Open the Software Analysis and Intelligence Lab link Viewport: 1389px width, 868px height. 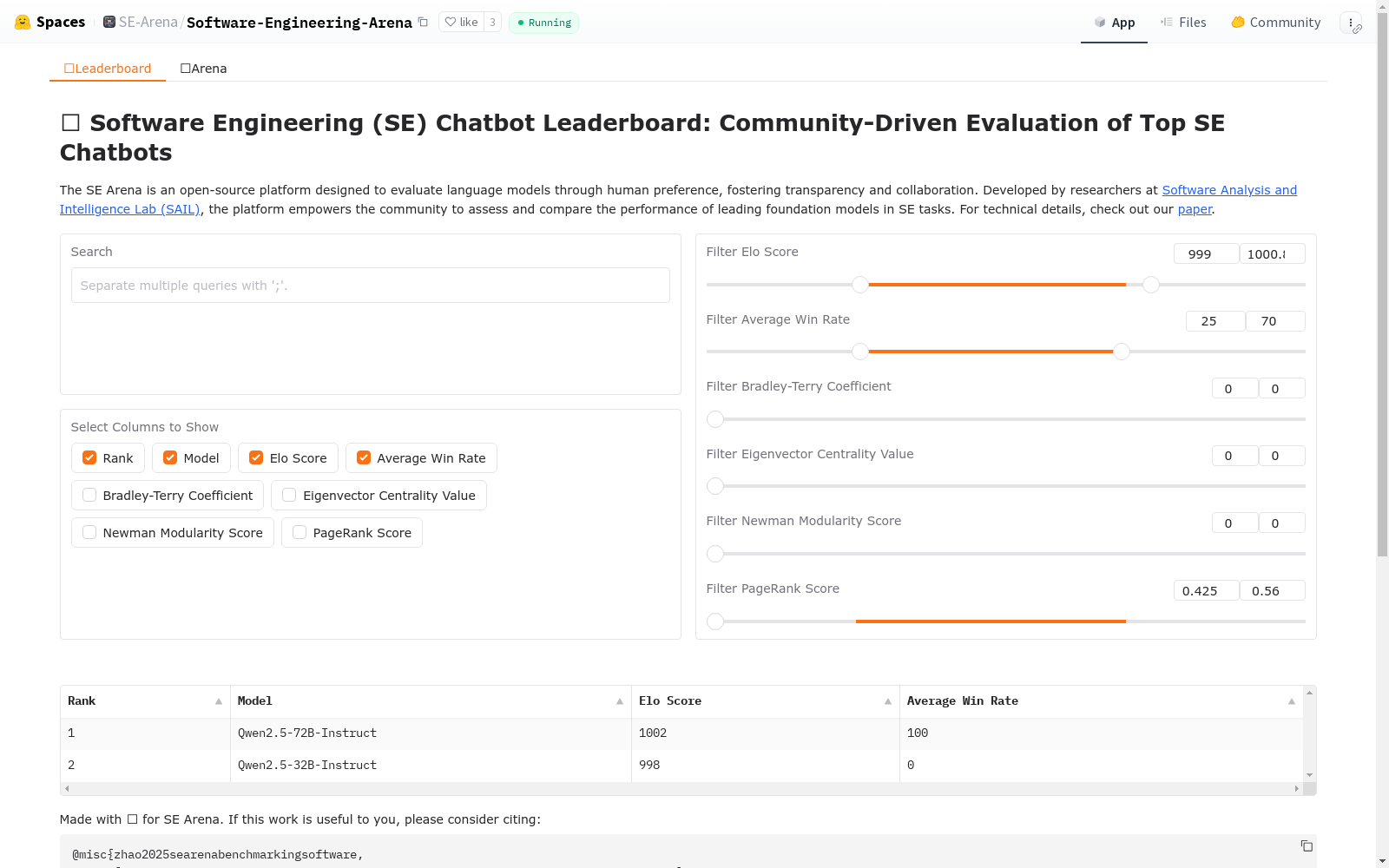point(1229,190)
